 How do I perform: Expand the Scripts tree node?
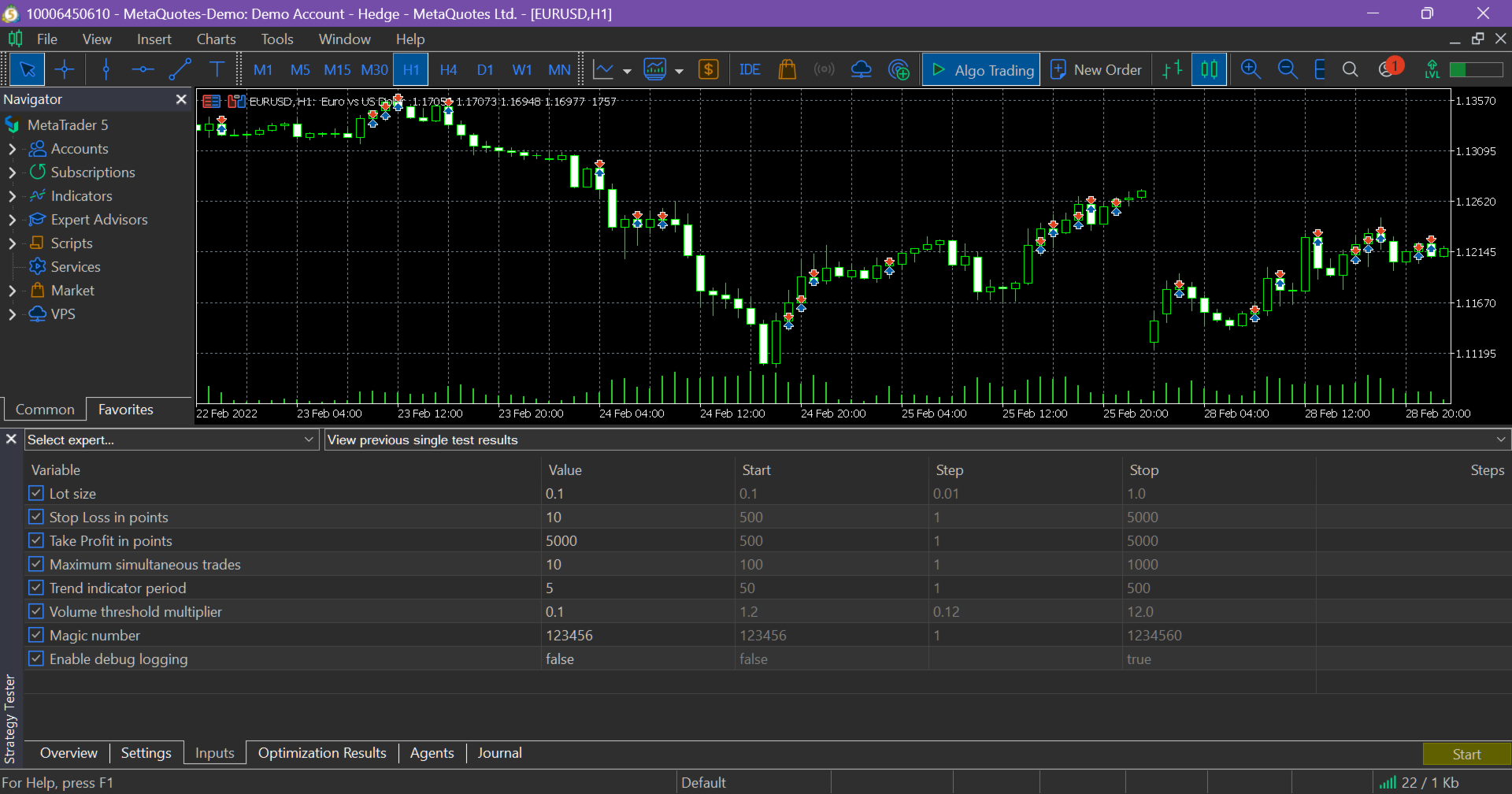(12, 243)
